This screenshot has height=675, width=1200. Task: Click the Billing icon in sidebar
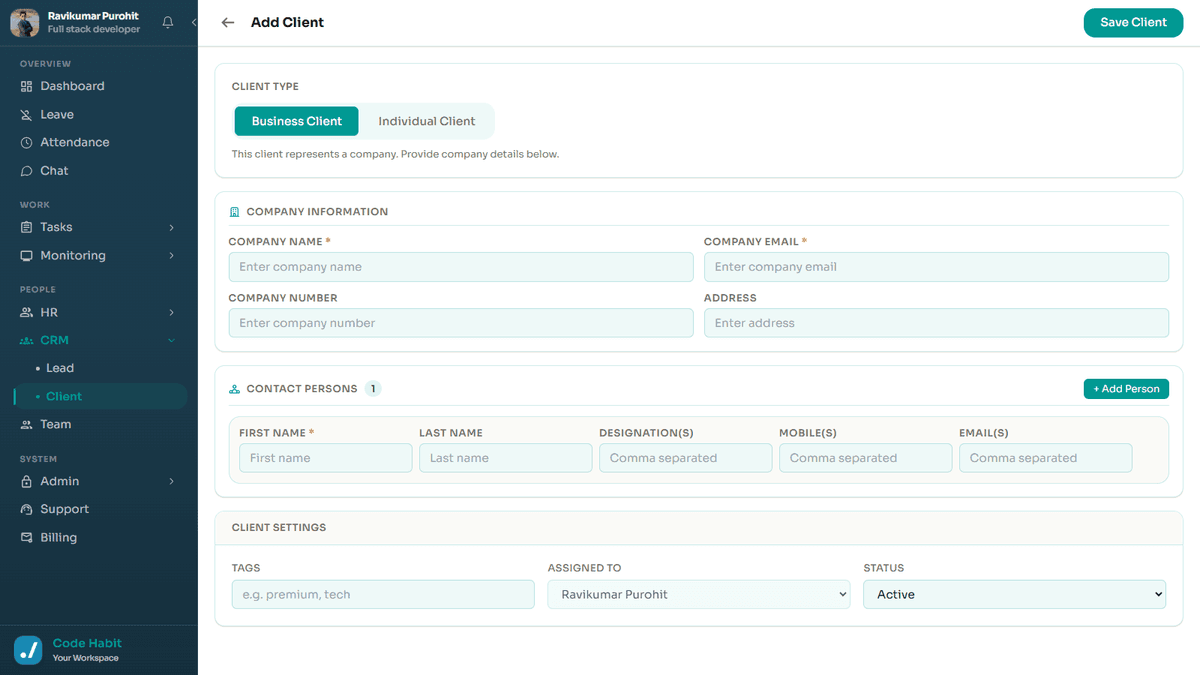[27, 538]
